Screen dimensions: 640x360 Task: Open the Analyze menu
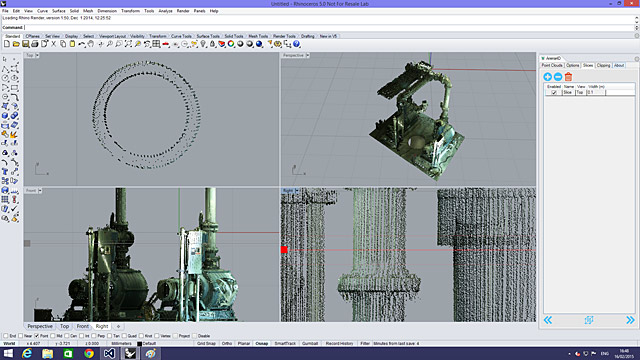[x=165, y=11]
